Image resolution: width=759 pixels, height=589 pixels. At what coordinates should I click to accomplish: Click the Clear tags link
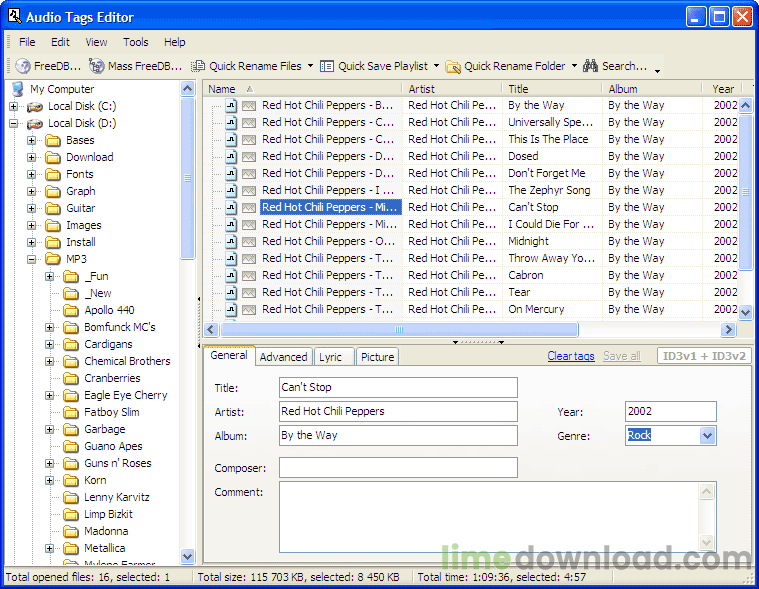pyautogui.click(x=571, y=356)
